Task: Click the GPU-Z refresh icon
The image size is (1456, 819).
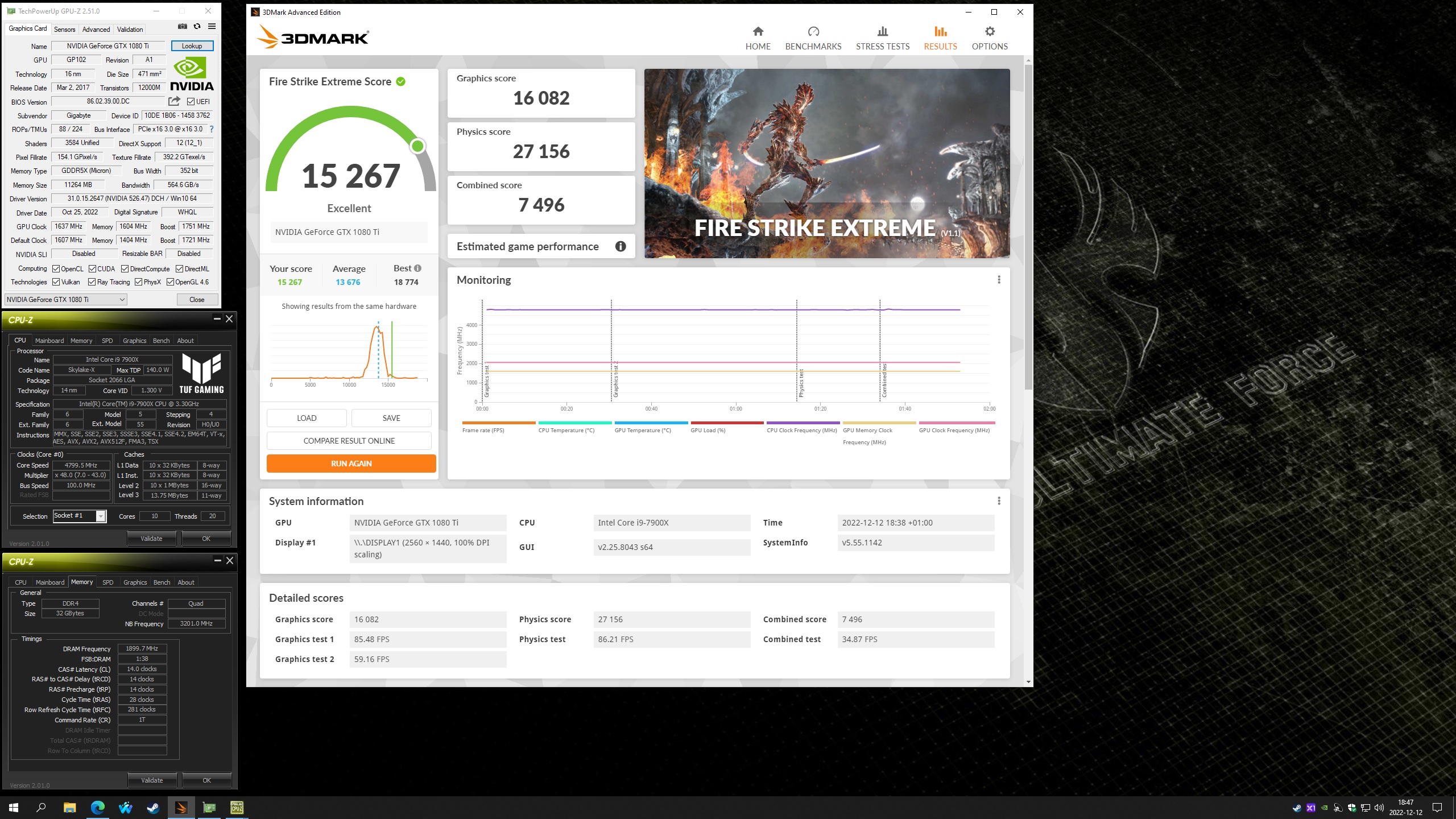Action: point(197,26)
